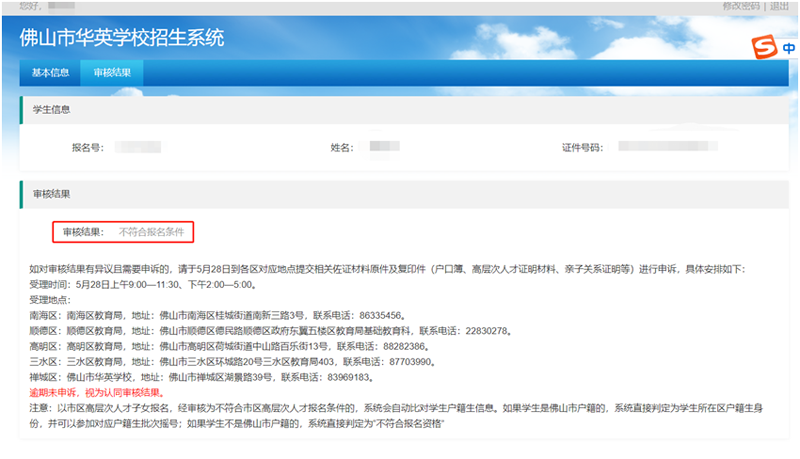Click the 审核结果 section header
The image size is (800, 459).
pos(52,193)
